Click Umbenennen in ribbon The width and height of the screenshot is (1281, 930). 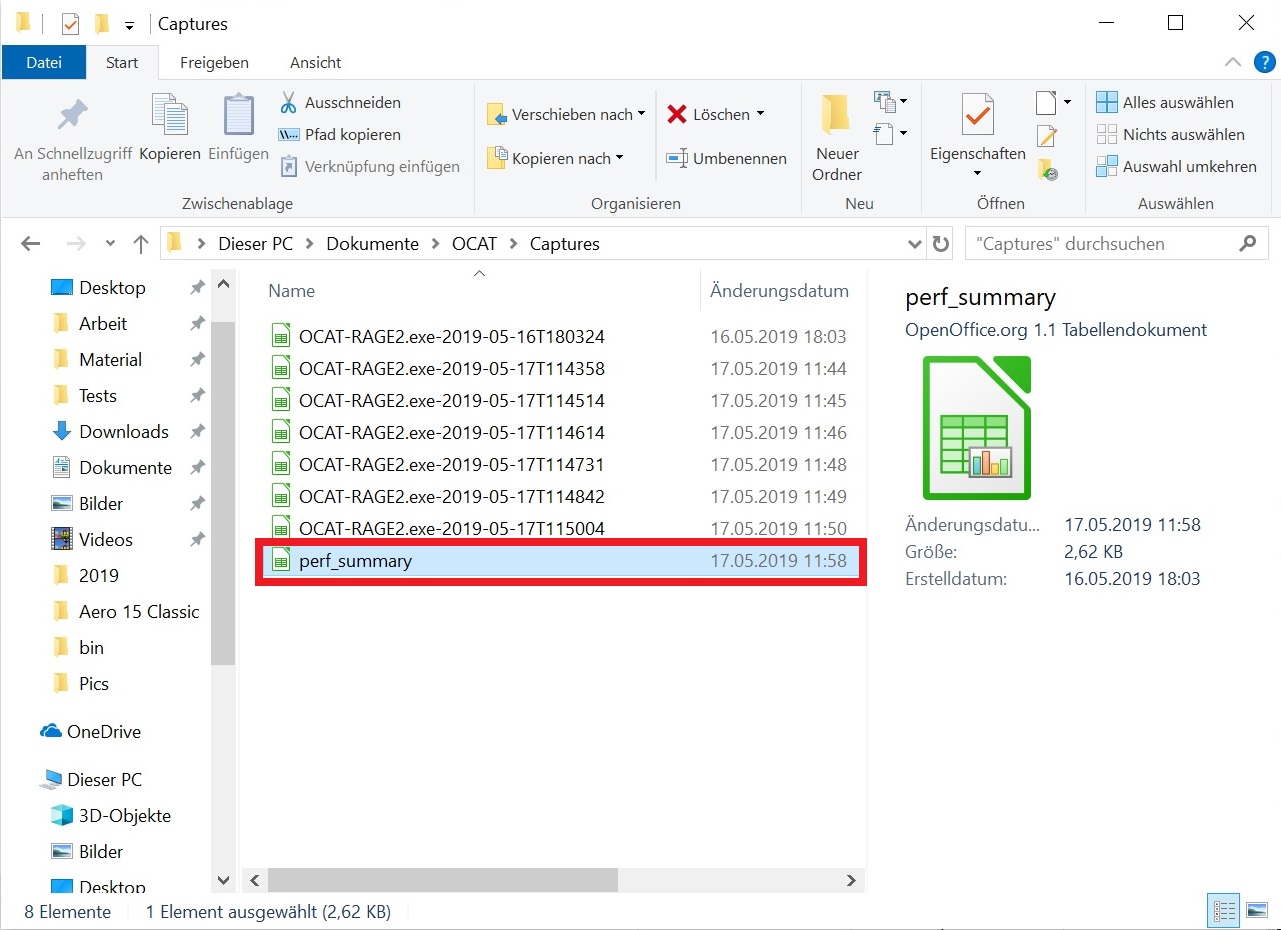point(727,158)
